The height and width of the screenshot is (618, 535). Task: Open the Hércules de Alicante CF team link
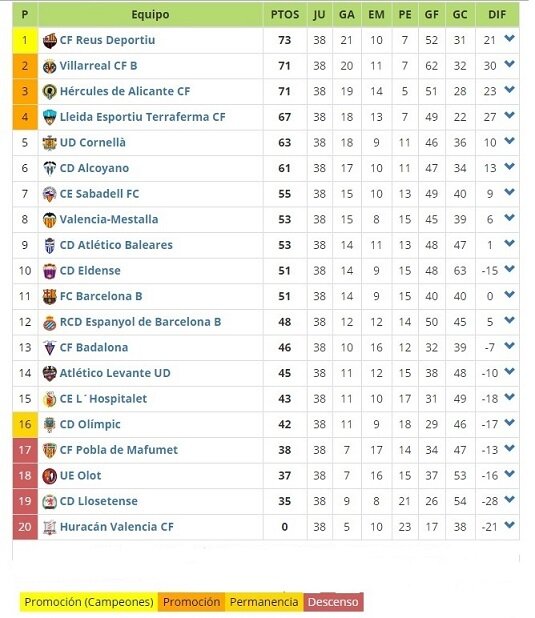(125, 91)
